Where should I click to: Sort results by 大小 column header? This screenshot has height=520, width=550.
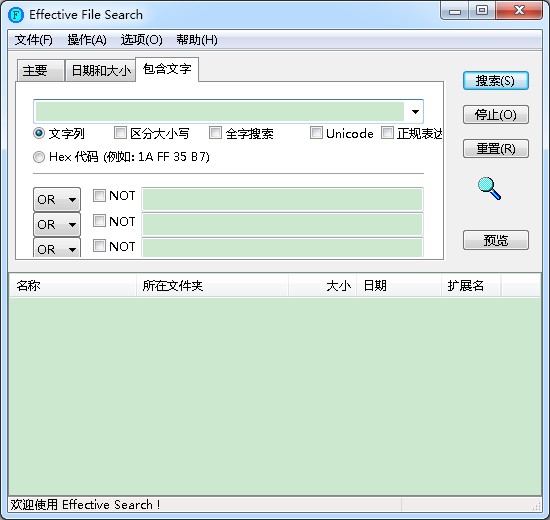coord(322,286)
